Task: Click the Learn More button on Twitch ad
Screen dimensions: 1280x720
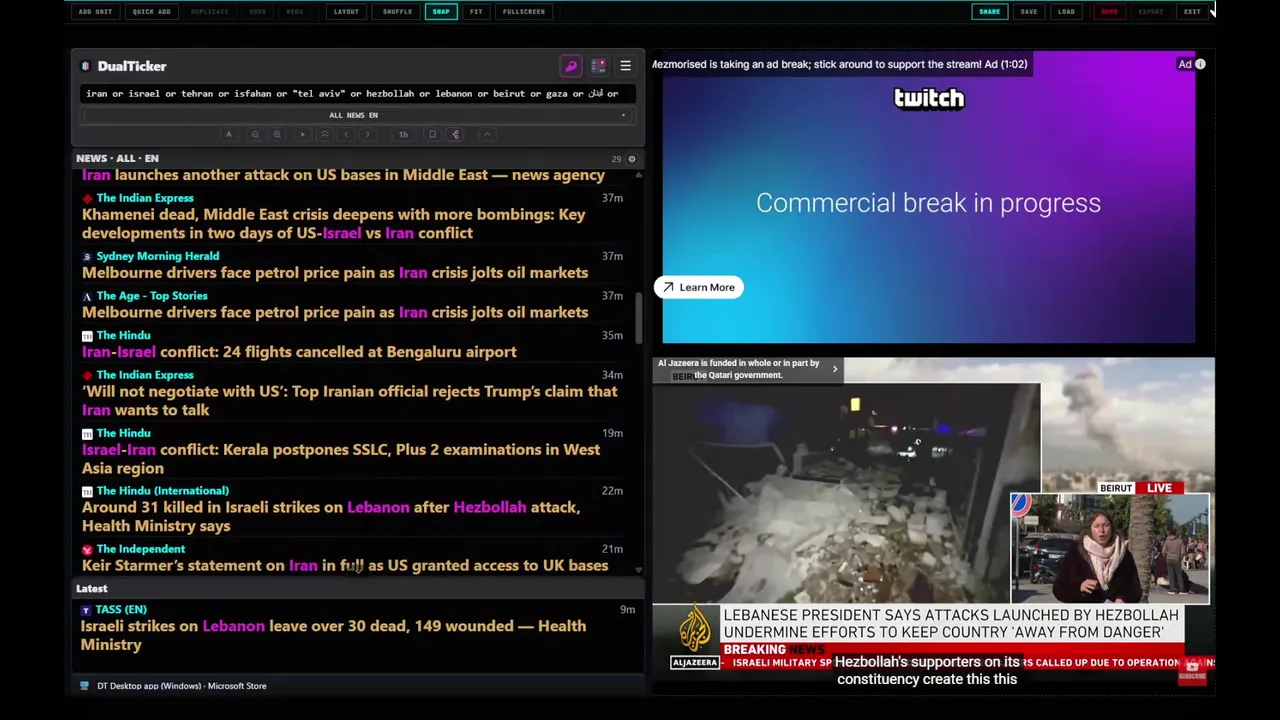Action: tap(698, 287)
